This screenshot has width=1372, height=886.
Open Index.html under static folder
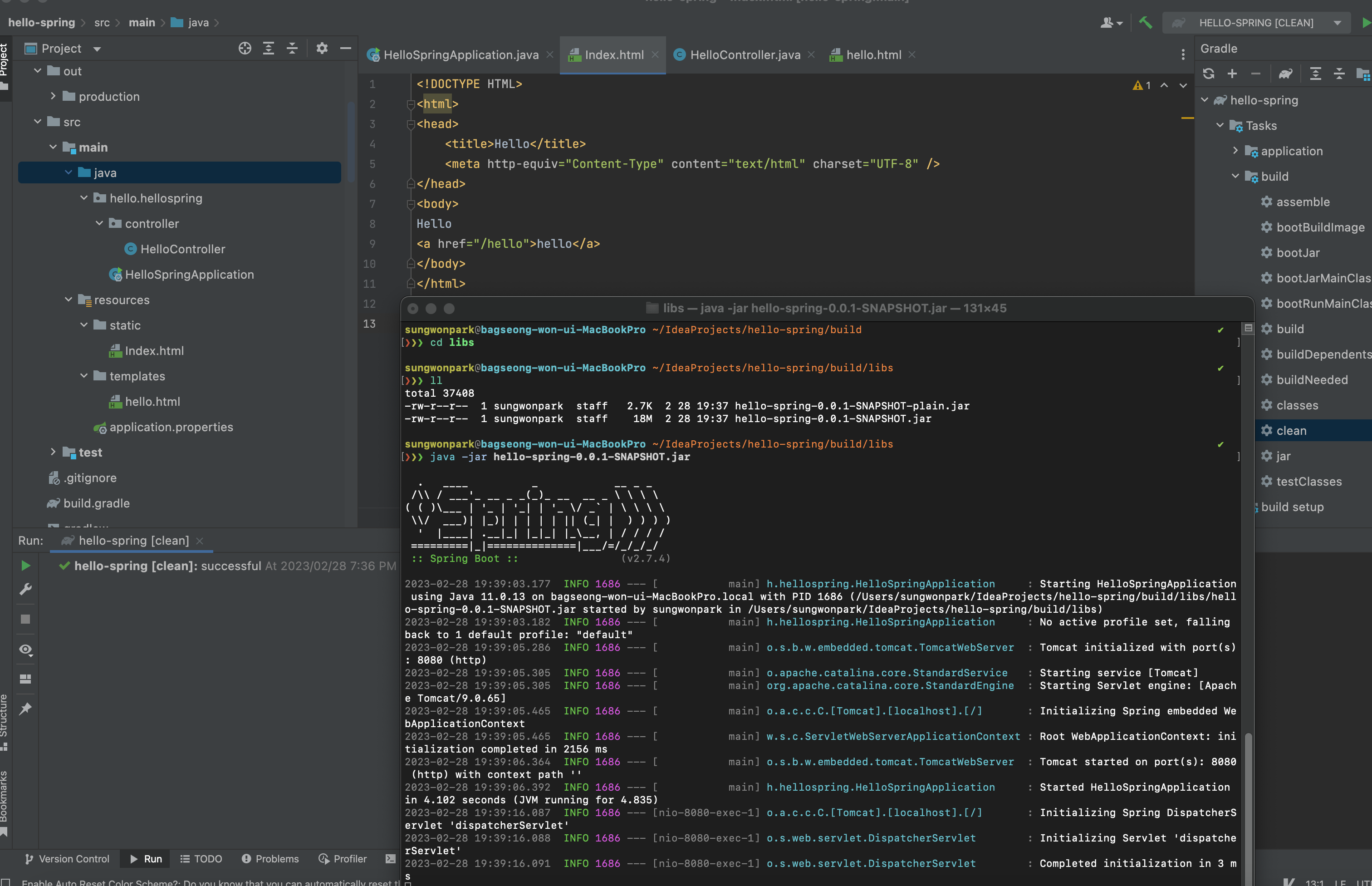146,350
